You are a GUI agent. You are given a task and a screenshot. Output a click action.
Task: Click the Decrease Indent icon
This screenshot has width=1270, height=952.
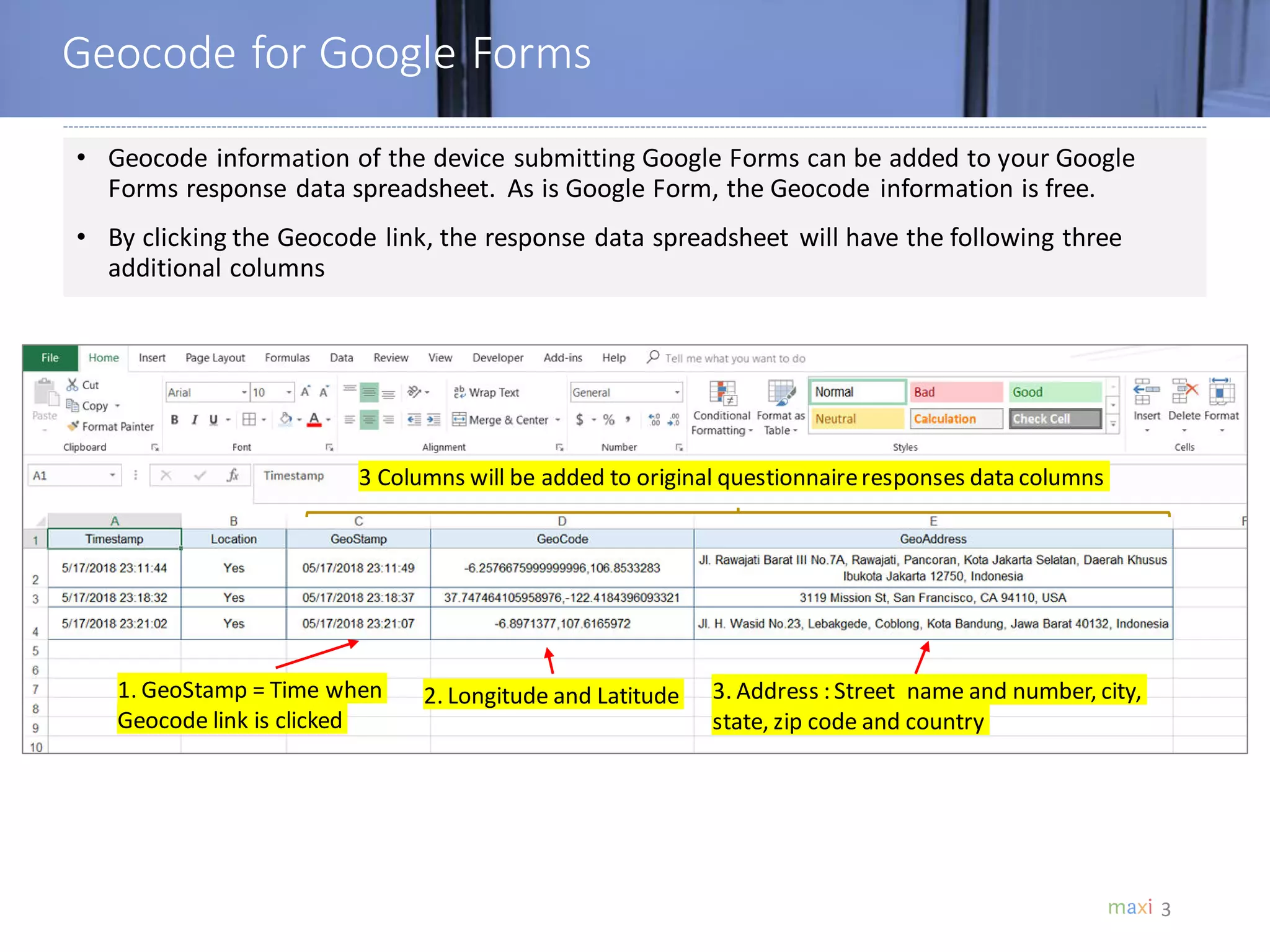[x=414, y=420]
